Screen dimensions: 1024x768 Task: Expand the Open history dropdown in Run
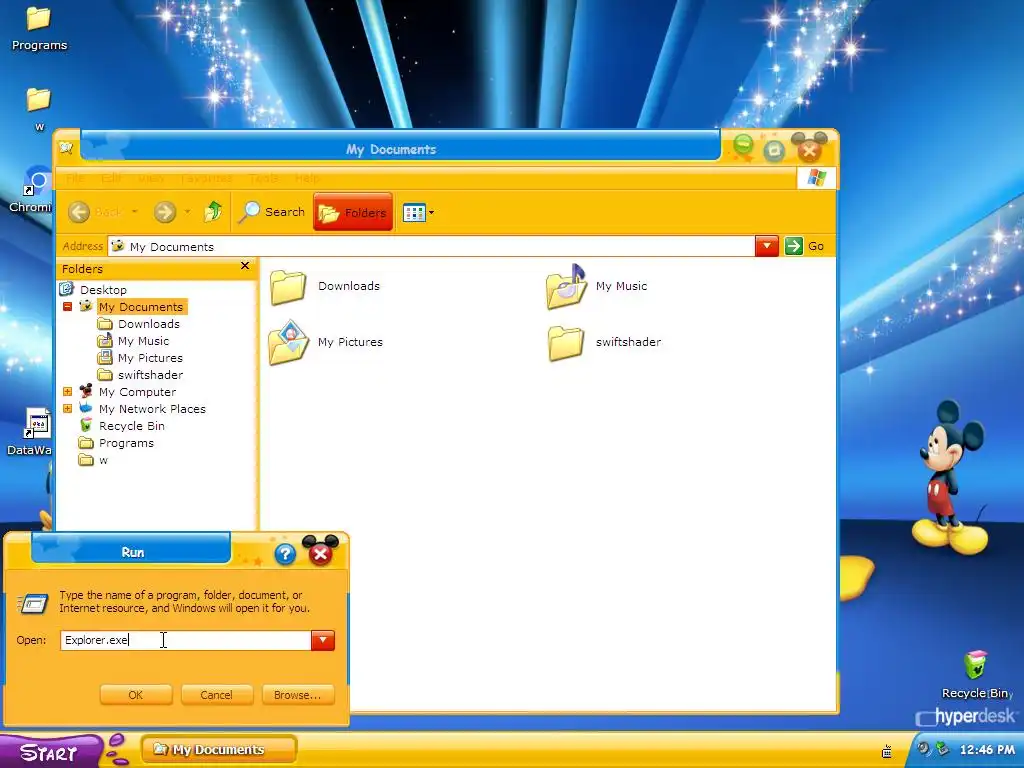323,640
